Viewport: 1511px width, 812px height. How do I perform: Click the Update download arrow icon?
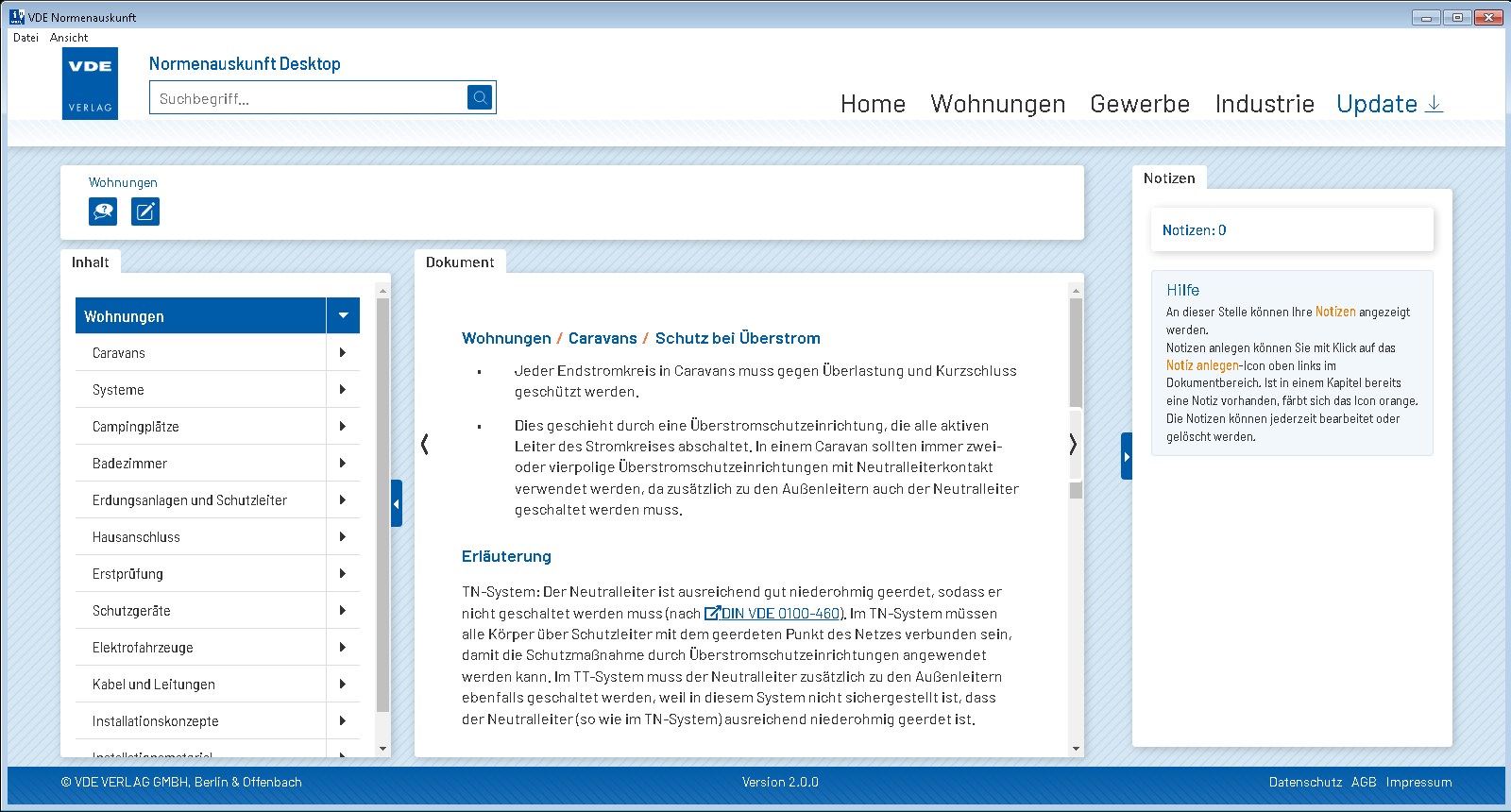click(x=1434, y=103)
